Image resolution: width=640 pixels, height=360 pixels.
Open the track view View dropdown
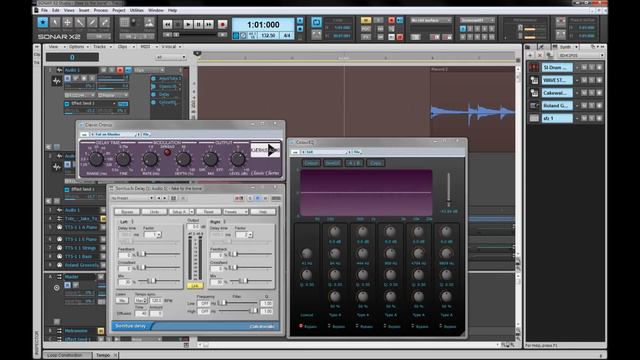[56, 47]
